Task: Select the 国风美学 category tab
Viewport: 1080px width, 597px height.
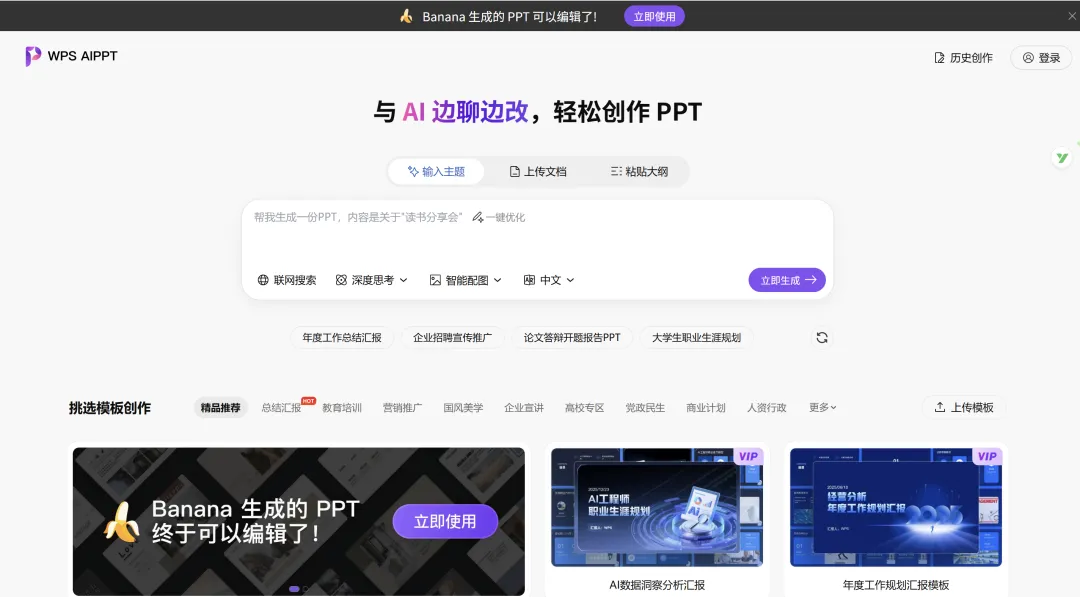Action: [x=463, y=408]
